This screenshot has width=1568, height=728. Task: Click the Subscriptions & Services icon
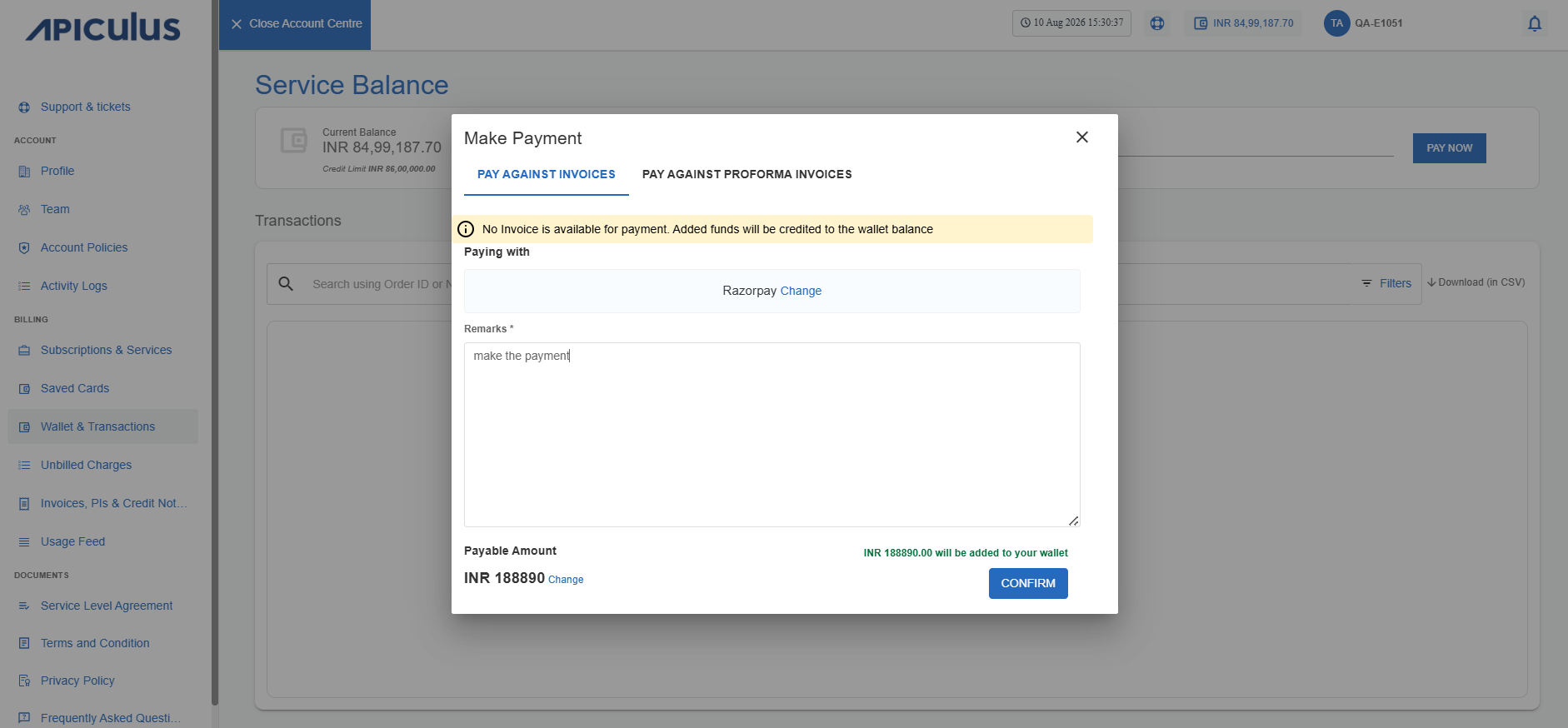pos(24,351)
